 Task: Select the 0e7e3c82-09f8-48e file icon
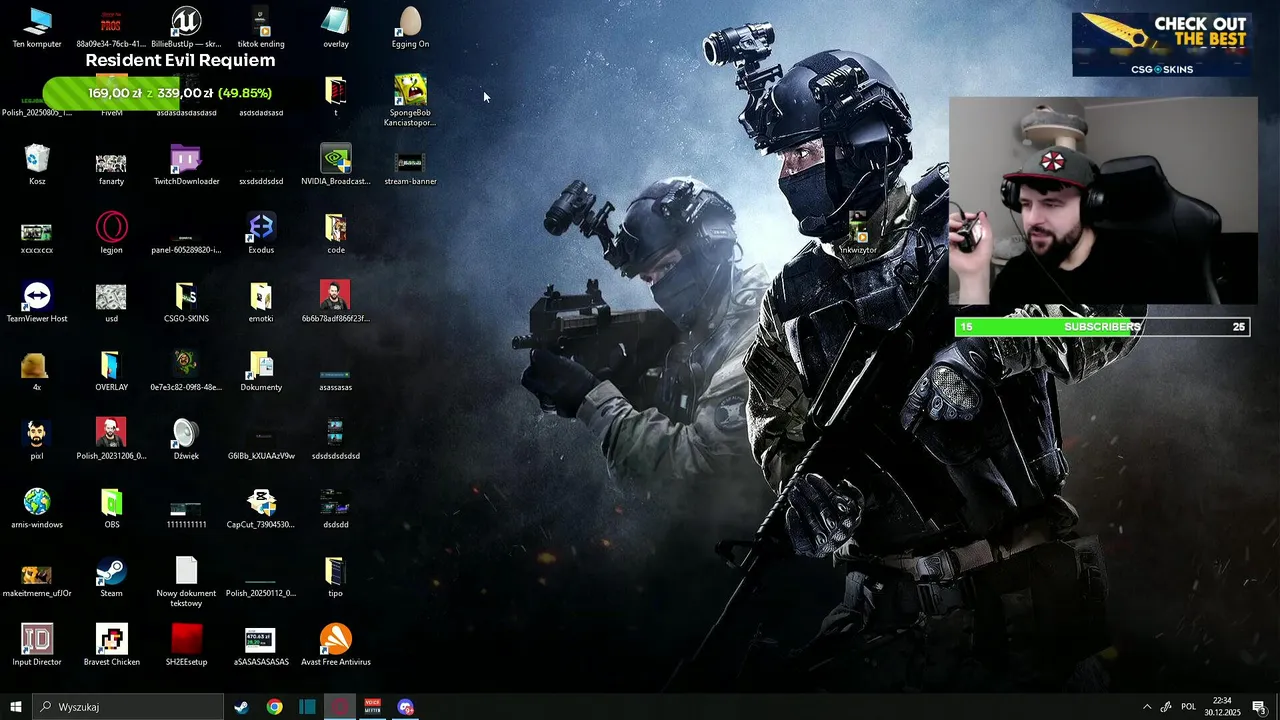click(186, 370)
